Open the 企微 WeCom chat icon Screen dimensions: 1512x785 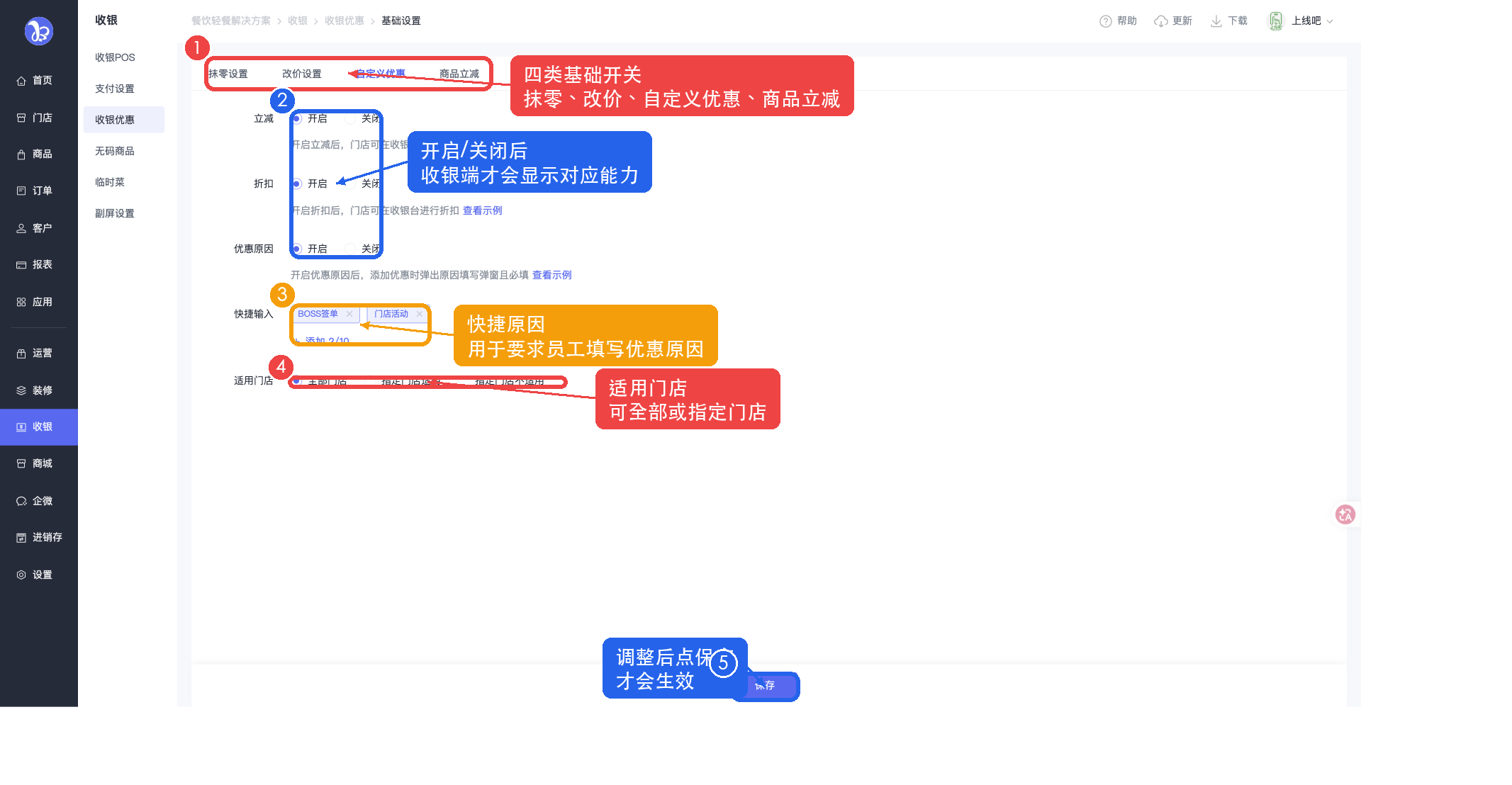[x=21, y=501]
